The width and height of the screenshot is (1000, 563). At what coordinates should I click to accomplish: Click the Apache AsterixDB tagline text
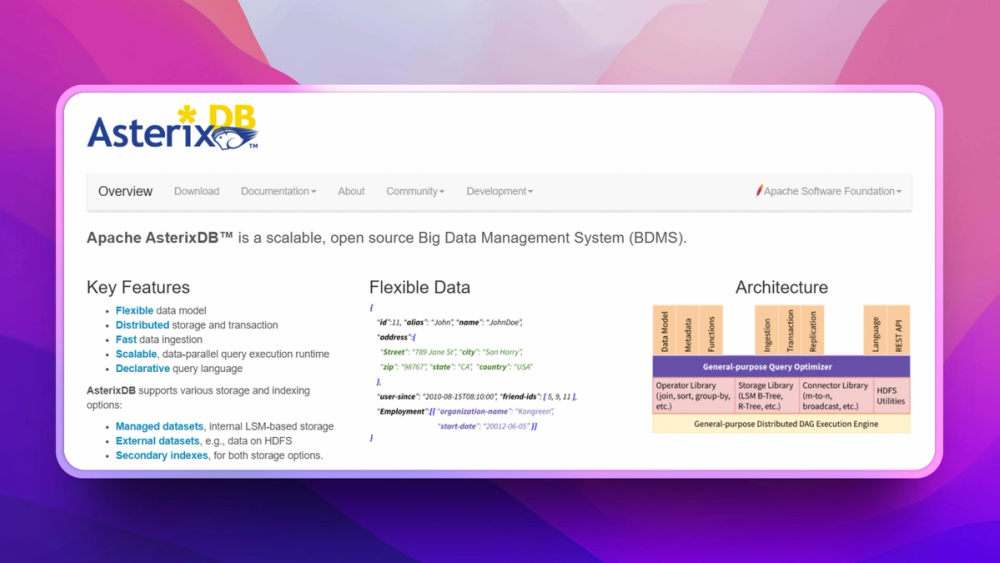[386, 238]
